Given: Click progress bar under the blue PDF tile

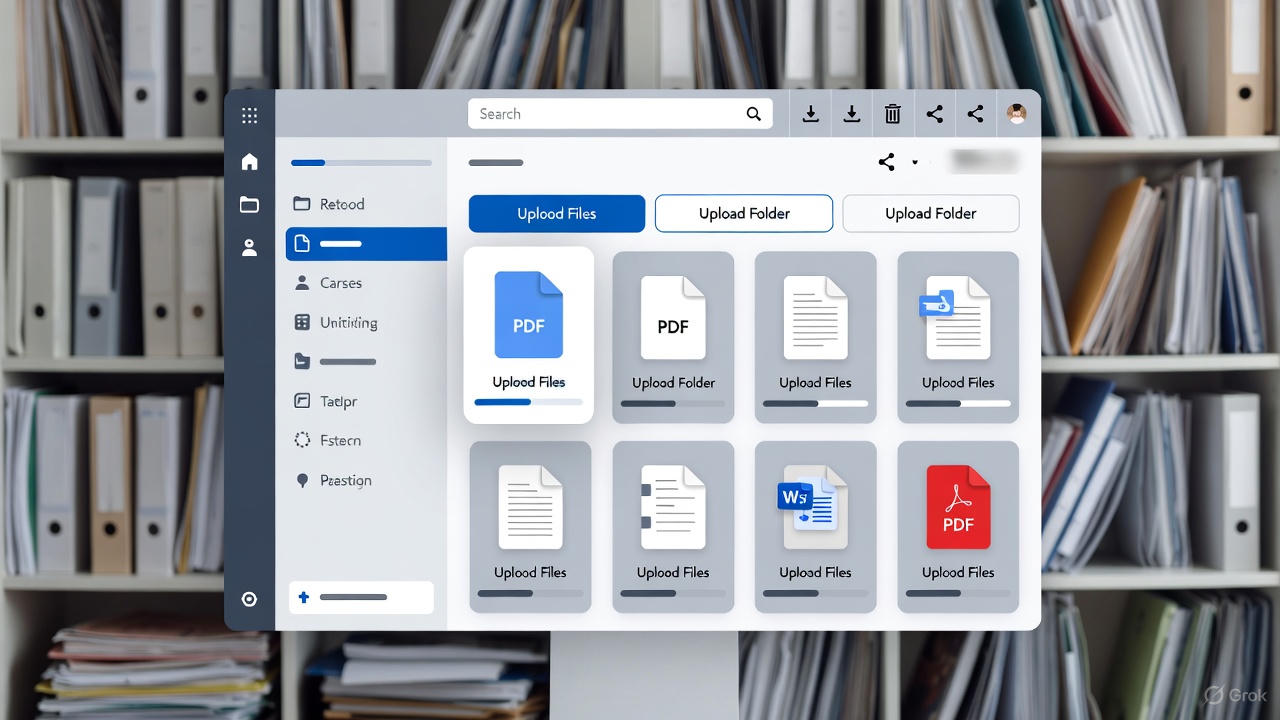Looking at the screenshot, I should tap(528, 402).
